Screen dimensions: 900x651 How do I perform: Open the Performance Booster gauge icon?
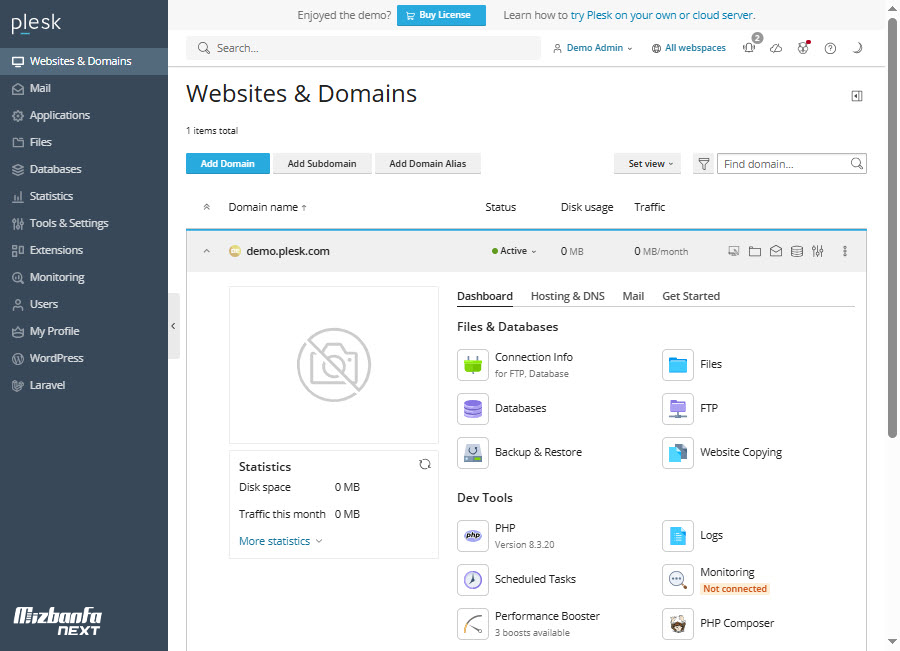tap(473, 624)
